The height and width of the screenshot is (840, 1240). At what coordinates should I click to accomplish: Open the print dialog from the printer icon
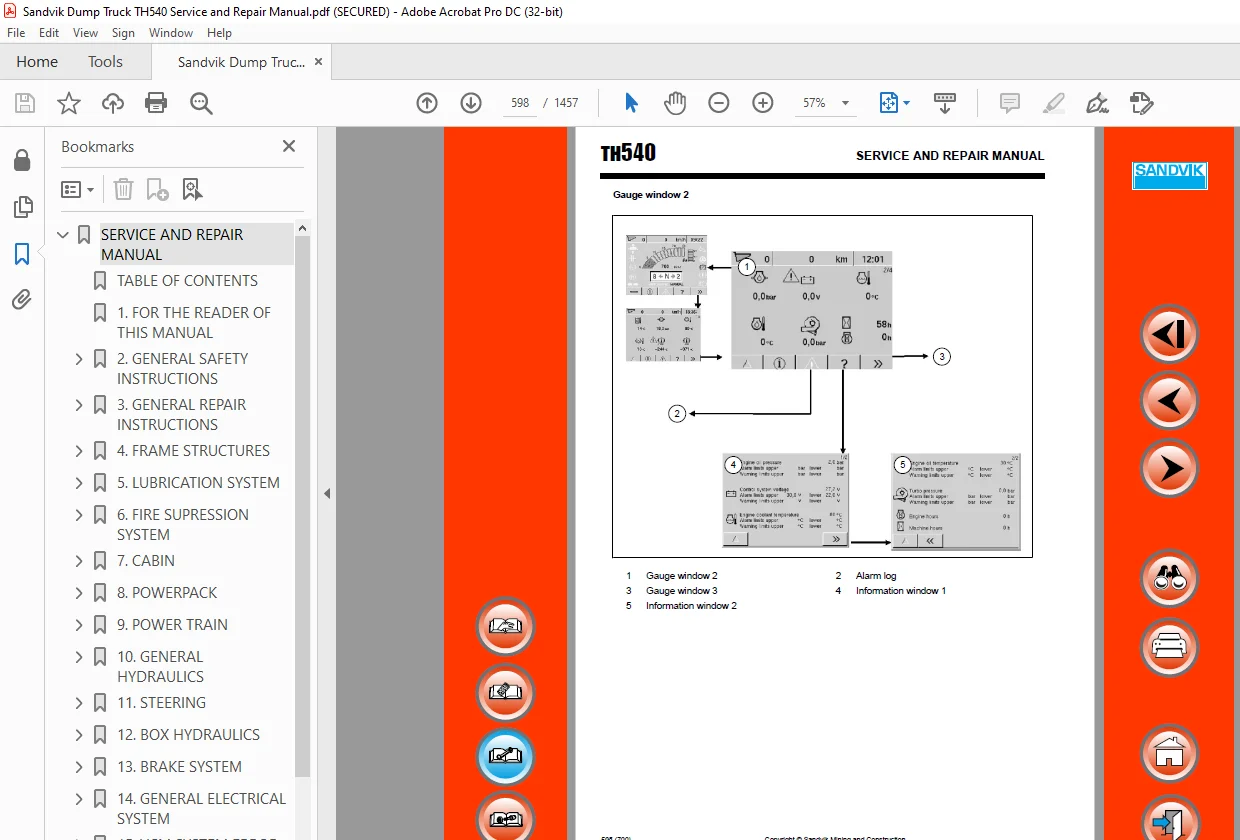(156, 103)
